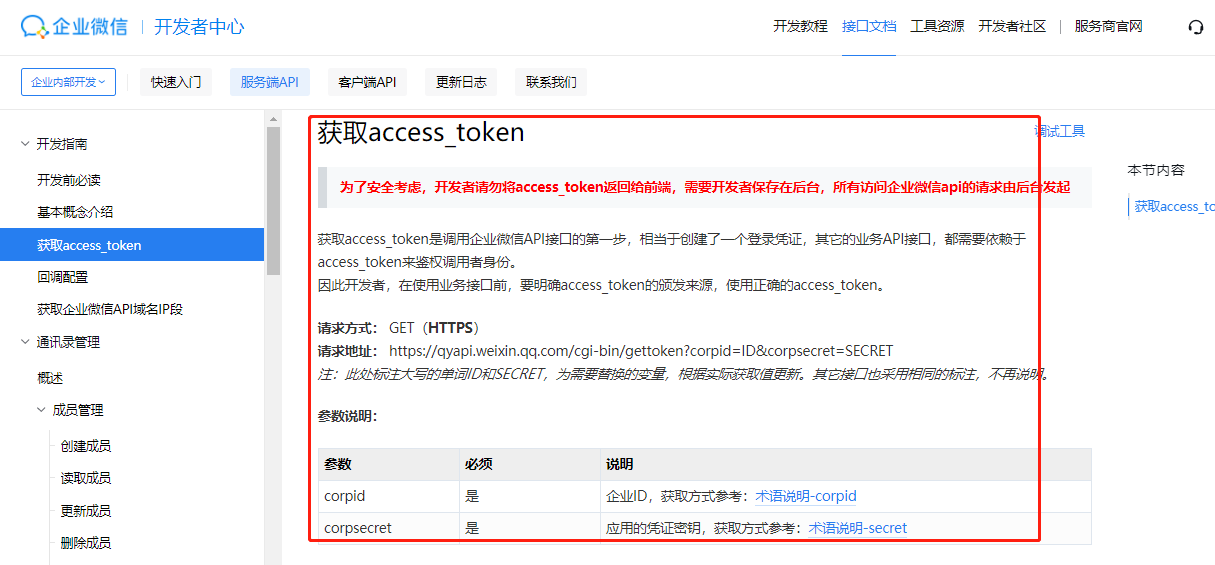Image resolution: width=1215 pixels, height=565 pixels.
Task: Click the 请求方式 GET line
Action: [x=400, y=328]
